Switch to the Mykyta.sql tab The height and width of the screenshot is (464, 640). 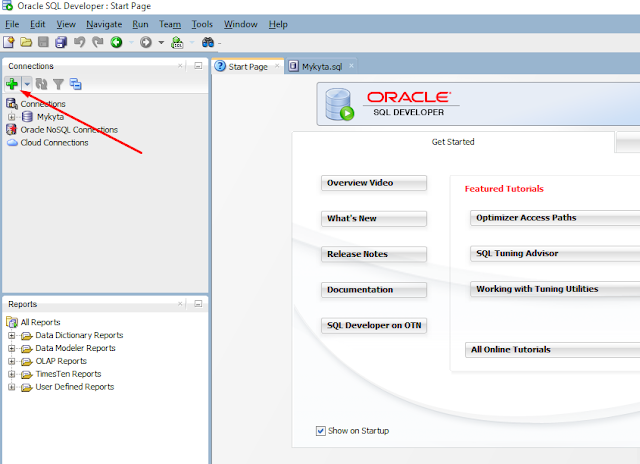[322, 67]
